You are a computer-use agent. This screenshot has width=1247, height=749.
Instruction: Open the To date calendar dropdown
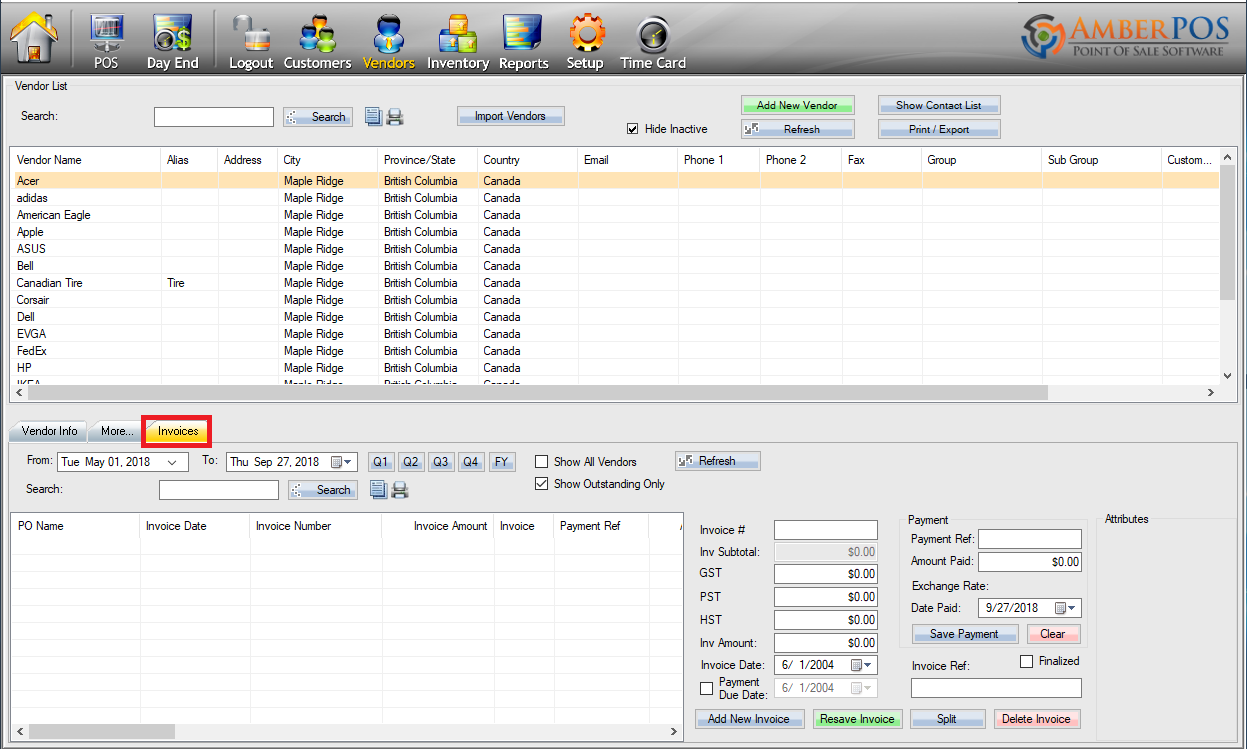[342, 462]
